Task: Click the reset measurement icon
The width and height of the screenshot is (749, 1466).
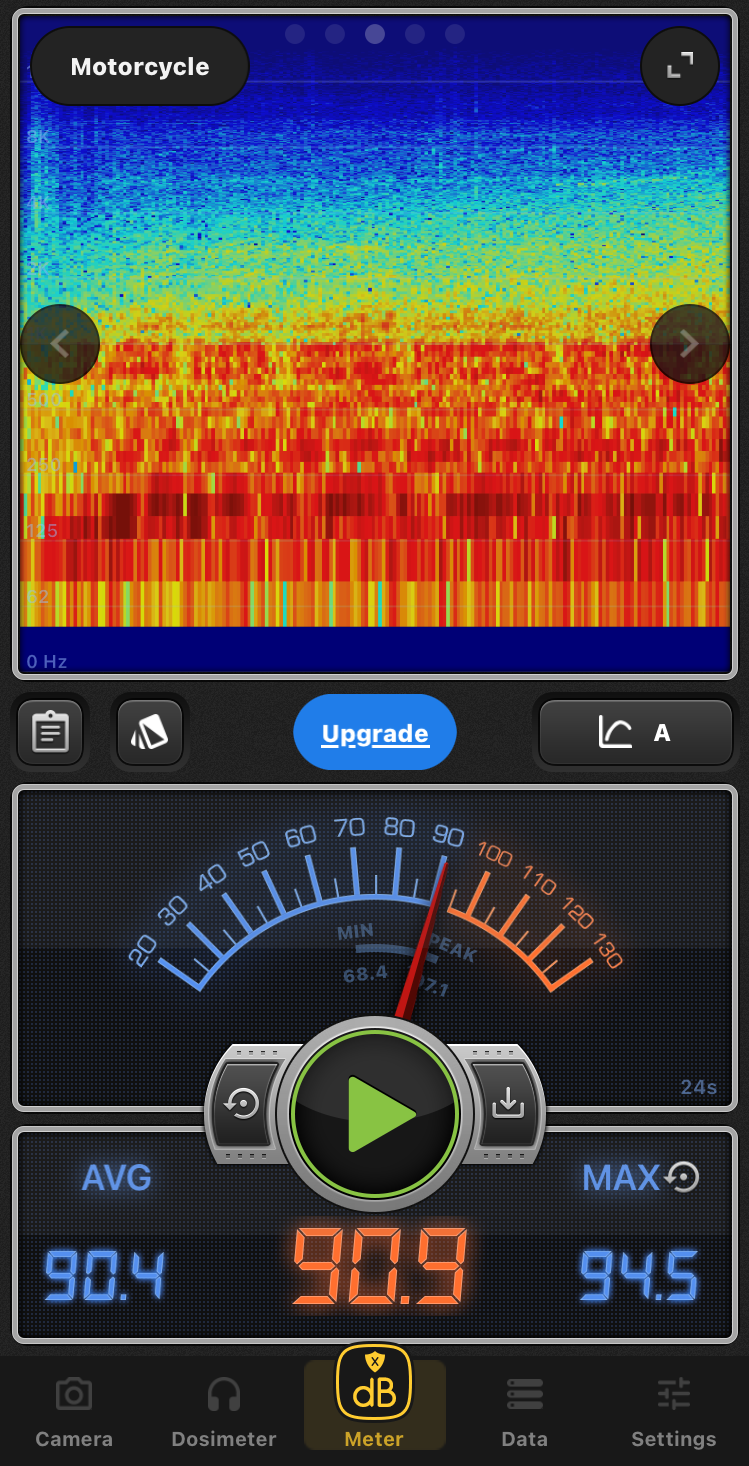Action: pyautogui.click(x=243, y=1103)
